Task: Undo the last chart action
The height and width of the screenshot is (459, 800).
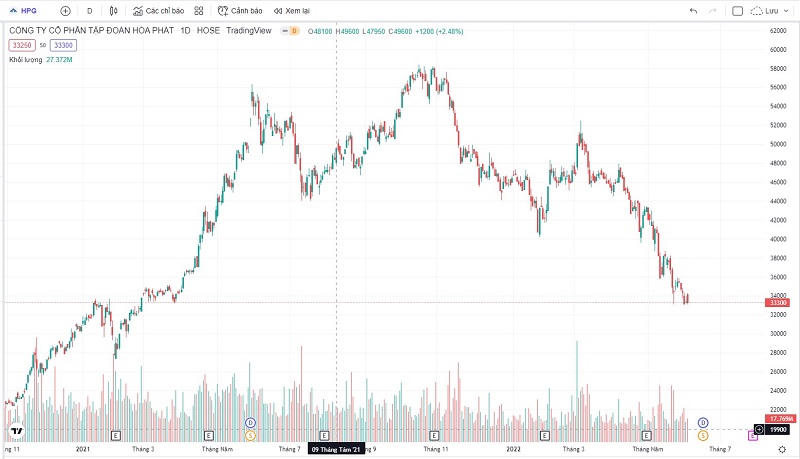Action: [693, 11]
